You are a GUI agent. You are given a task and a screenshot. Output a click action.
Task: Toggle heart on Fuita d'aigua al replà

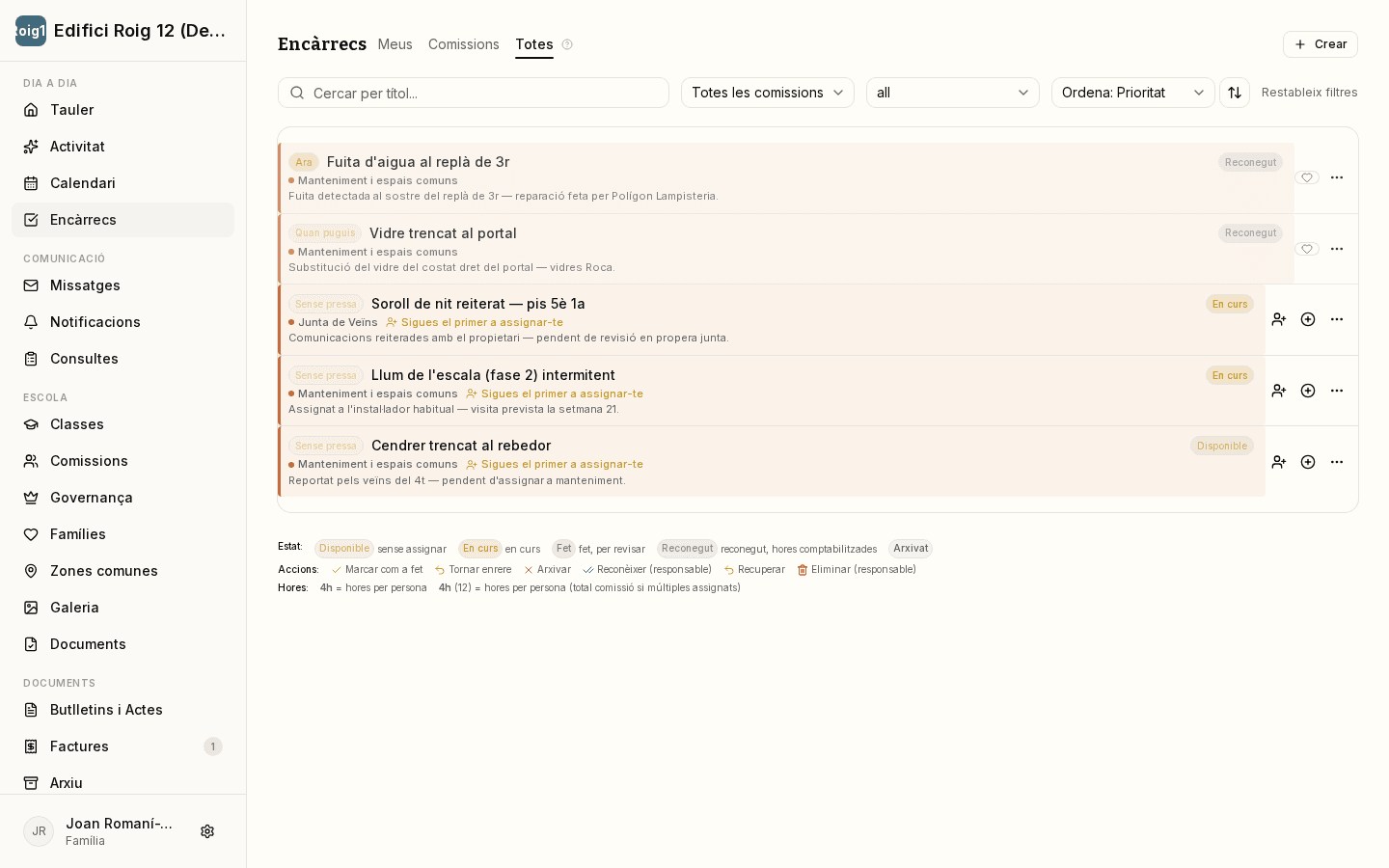1307,177
